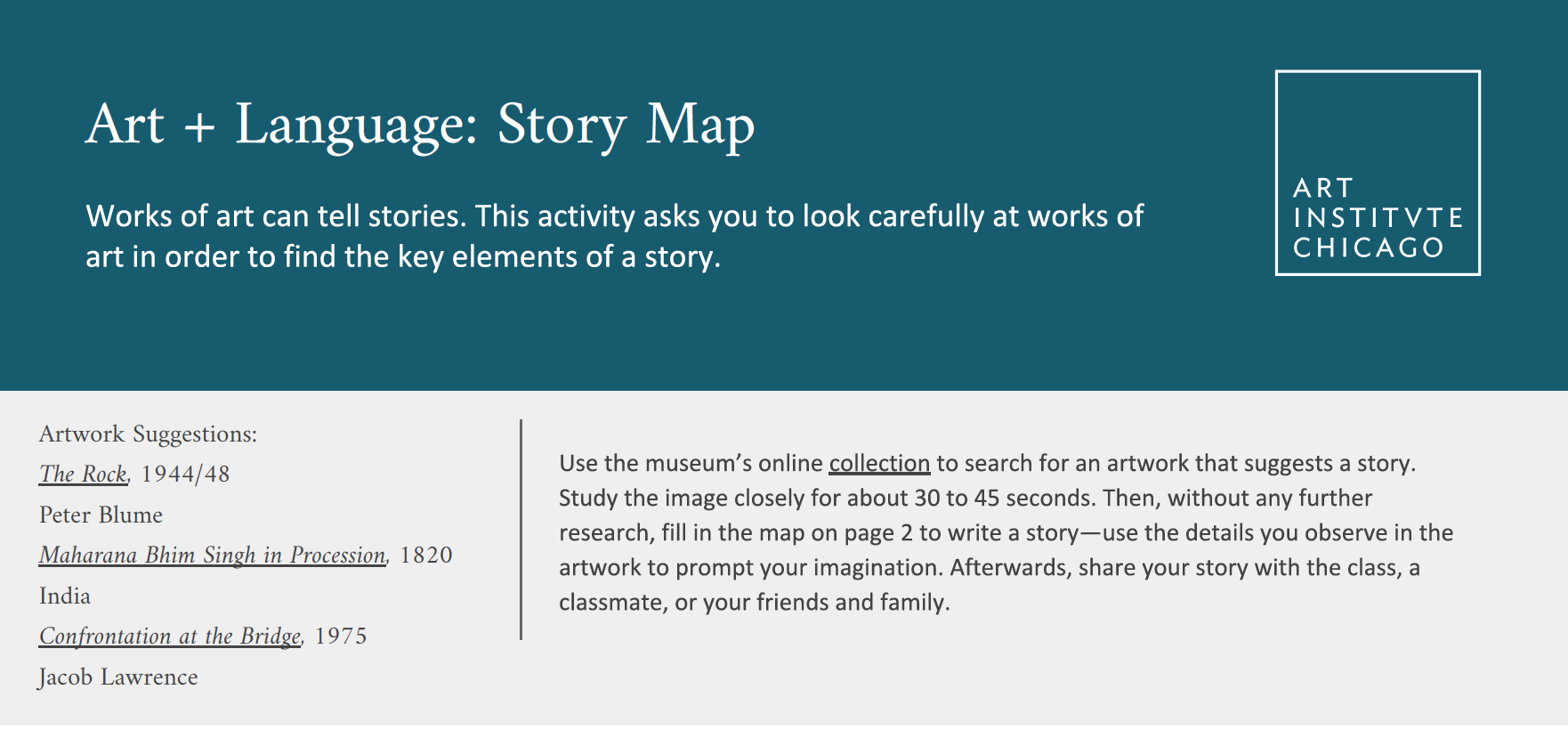The image size is (1568, 730).
Task: Click the word India under Maharana link
Action: point(65,596)
